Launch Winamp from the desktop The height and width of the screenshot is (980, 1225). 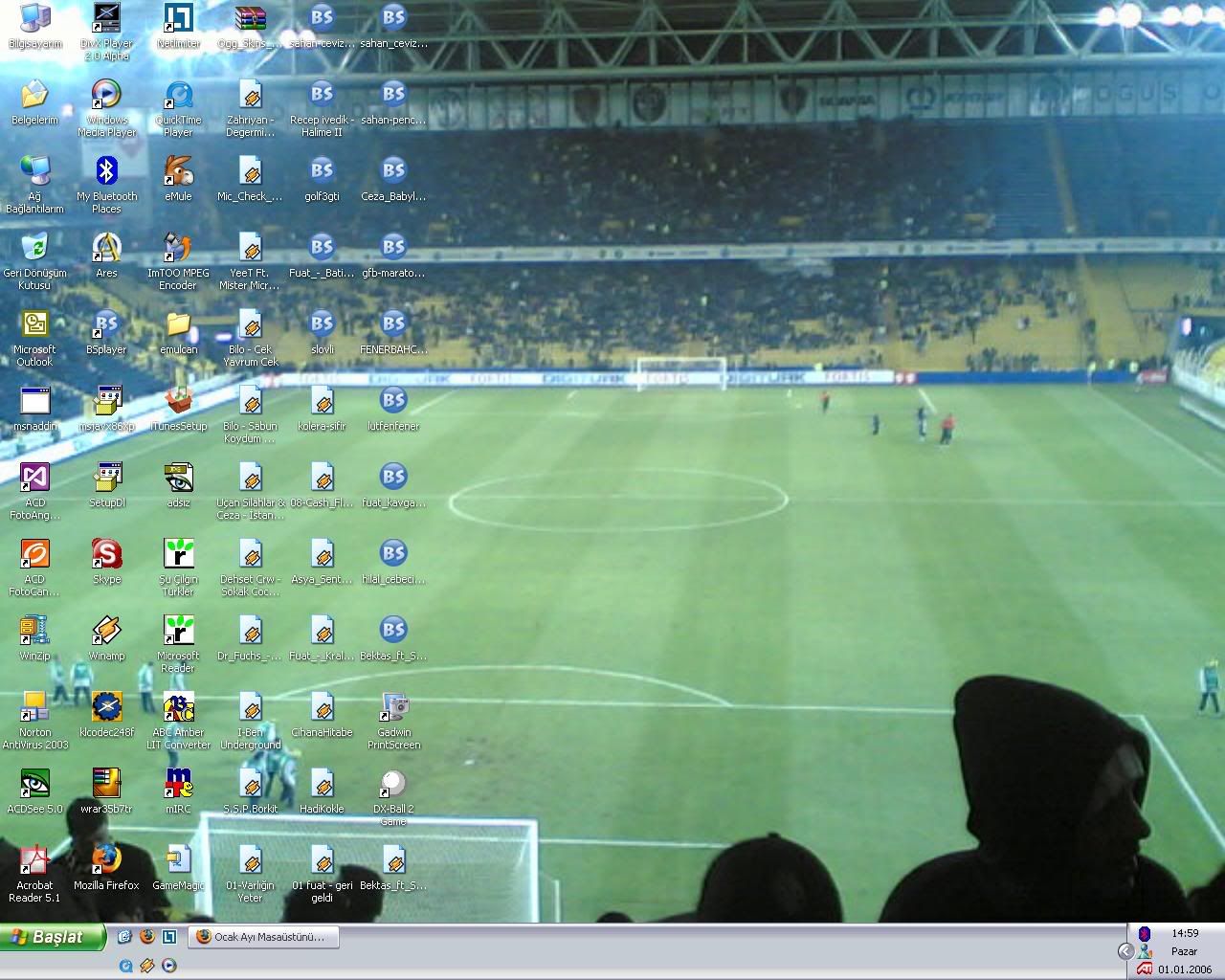click(106, 632)
